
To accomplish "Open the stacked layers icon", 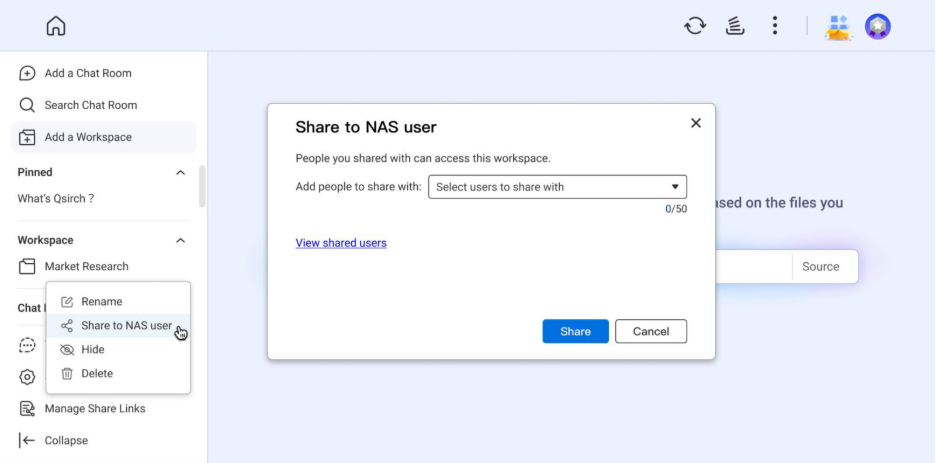I will coord(735,26).
